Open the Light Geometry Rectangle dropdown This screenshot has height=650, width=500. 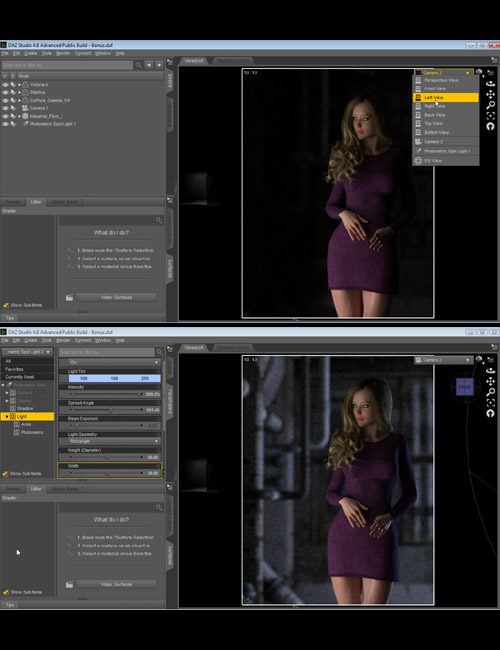[114, 441]
